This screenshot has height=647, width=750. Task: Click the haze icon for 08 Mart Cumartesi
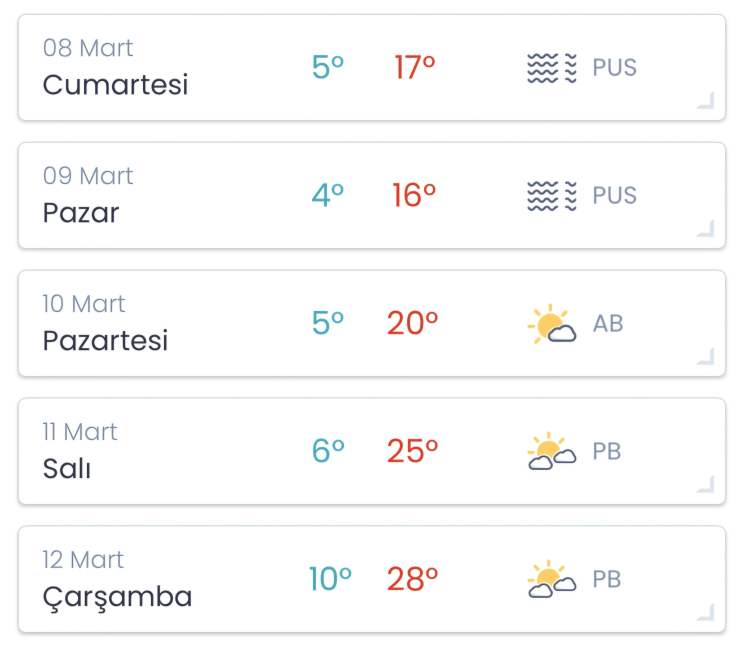[552, 68]
